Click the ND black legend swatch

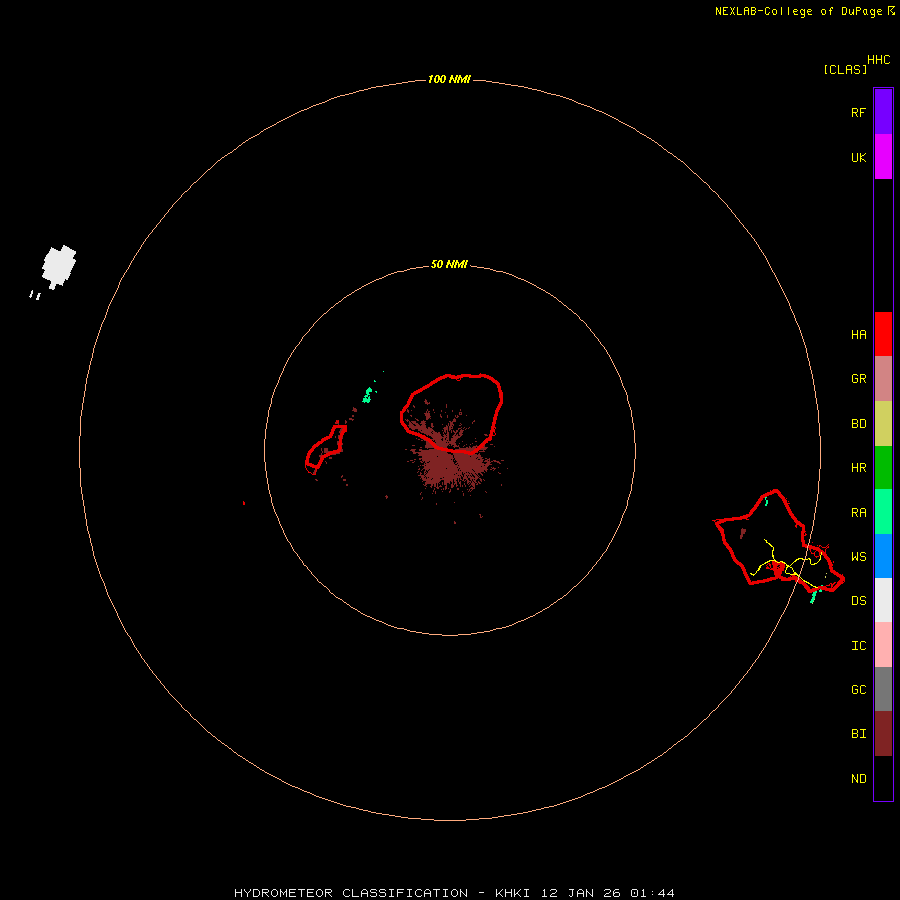(x=883, y=778)
